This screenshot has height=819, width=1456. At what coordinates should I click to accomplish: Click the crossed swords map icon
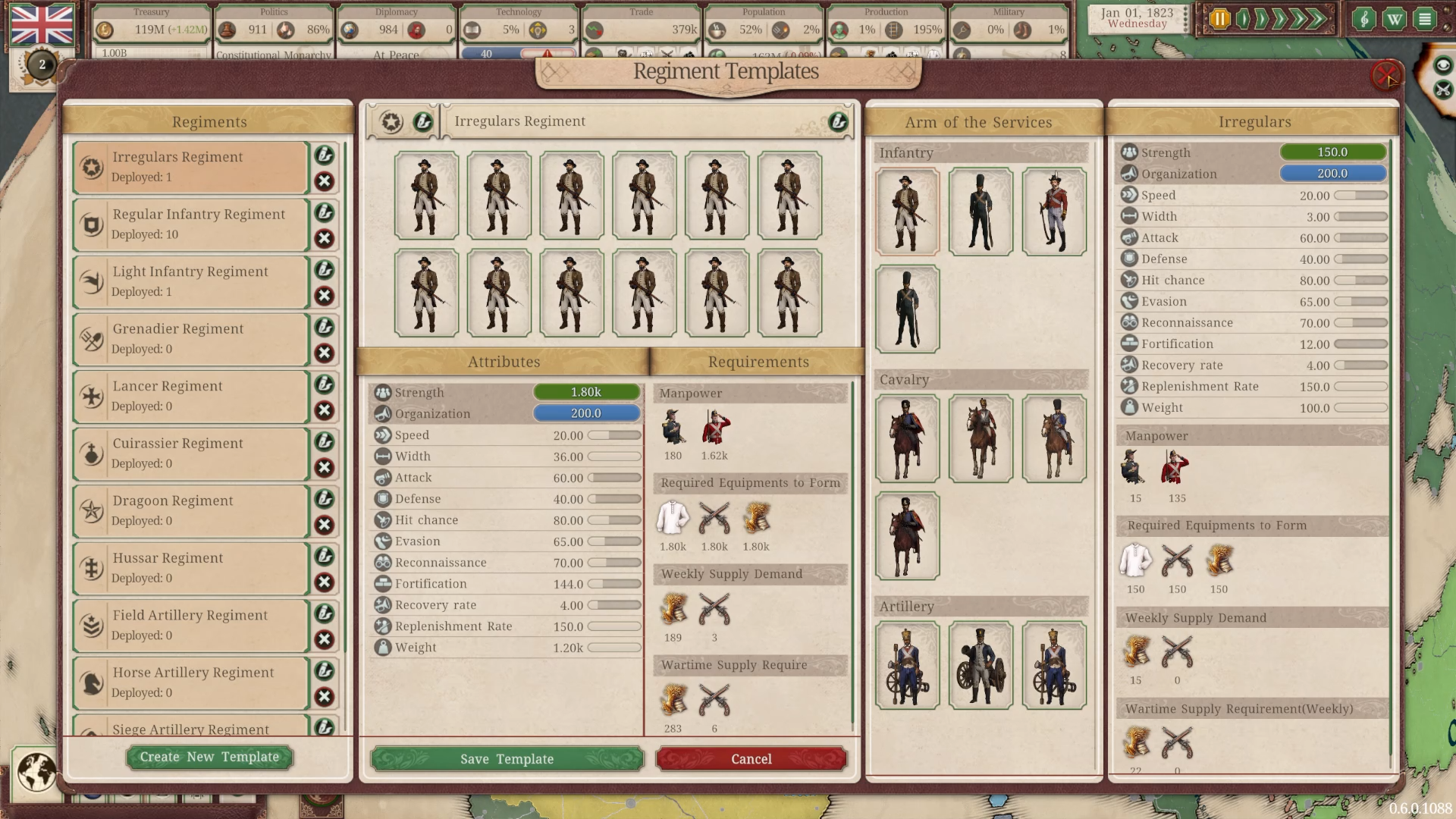pos(1442,89)
